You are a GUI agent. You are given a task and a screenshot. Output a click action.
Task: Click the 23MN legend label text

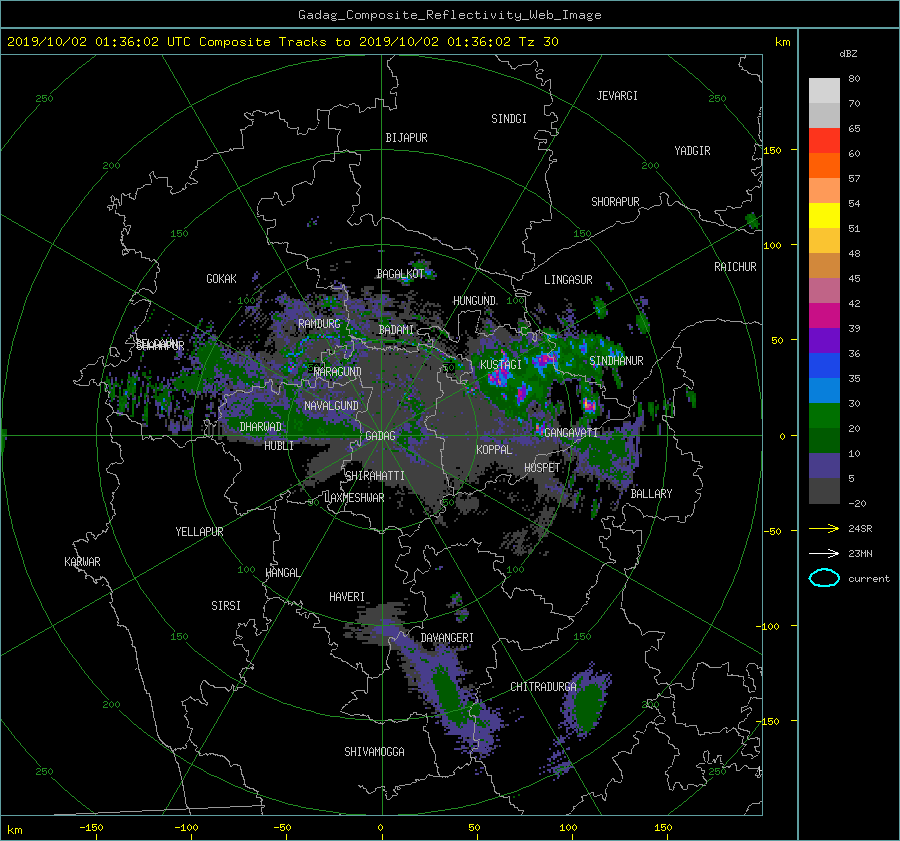click(x=860, y=553)
